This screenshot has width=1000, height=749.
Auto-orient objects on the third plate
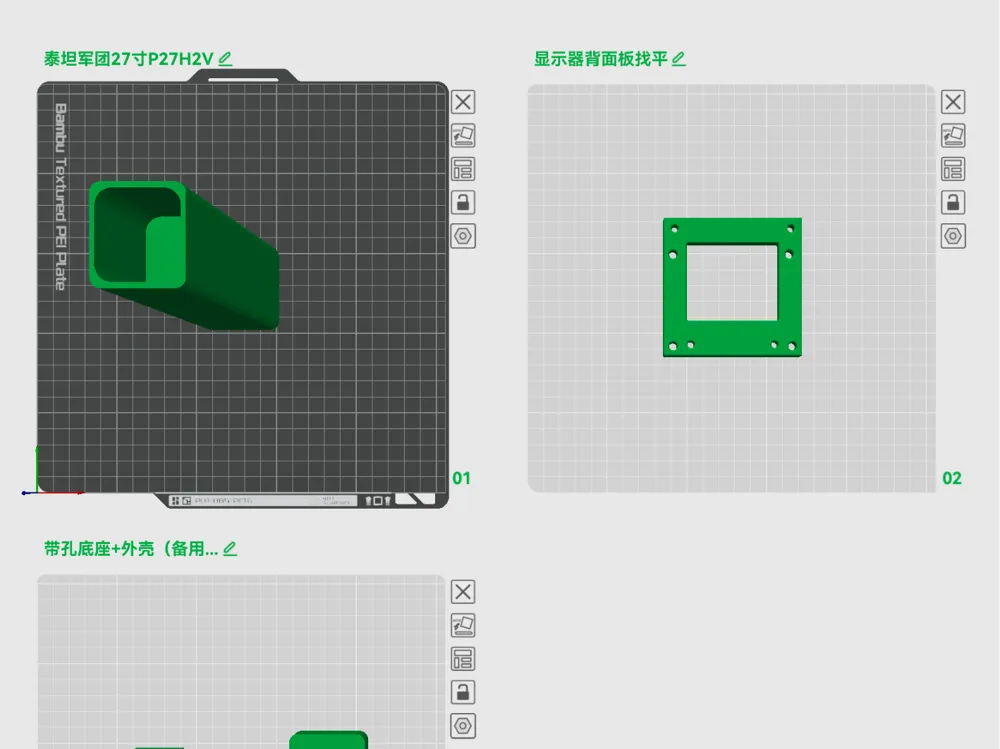463,626
